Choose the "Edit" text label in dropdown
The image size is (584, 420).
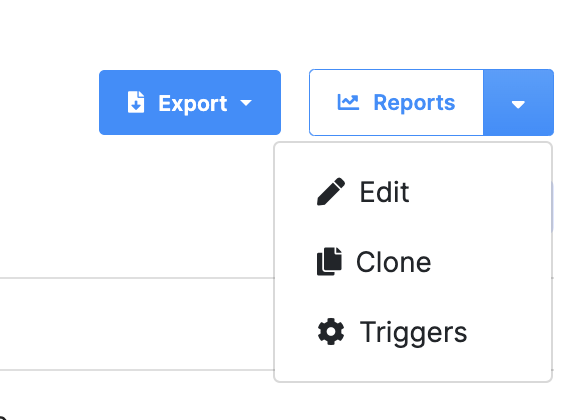coord(384,192)
